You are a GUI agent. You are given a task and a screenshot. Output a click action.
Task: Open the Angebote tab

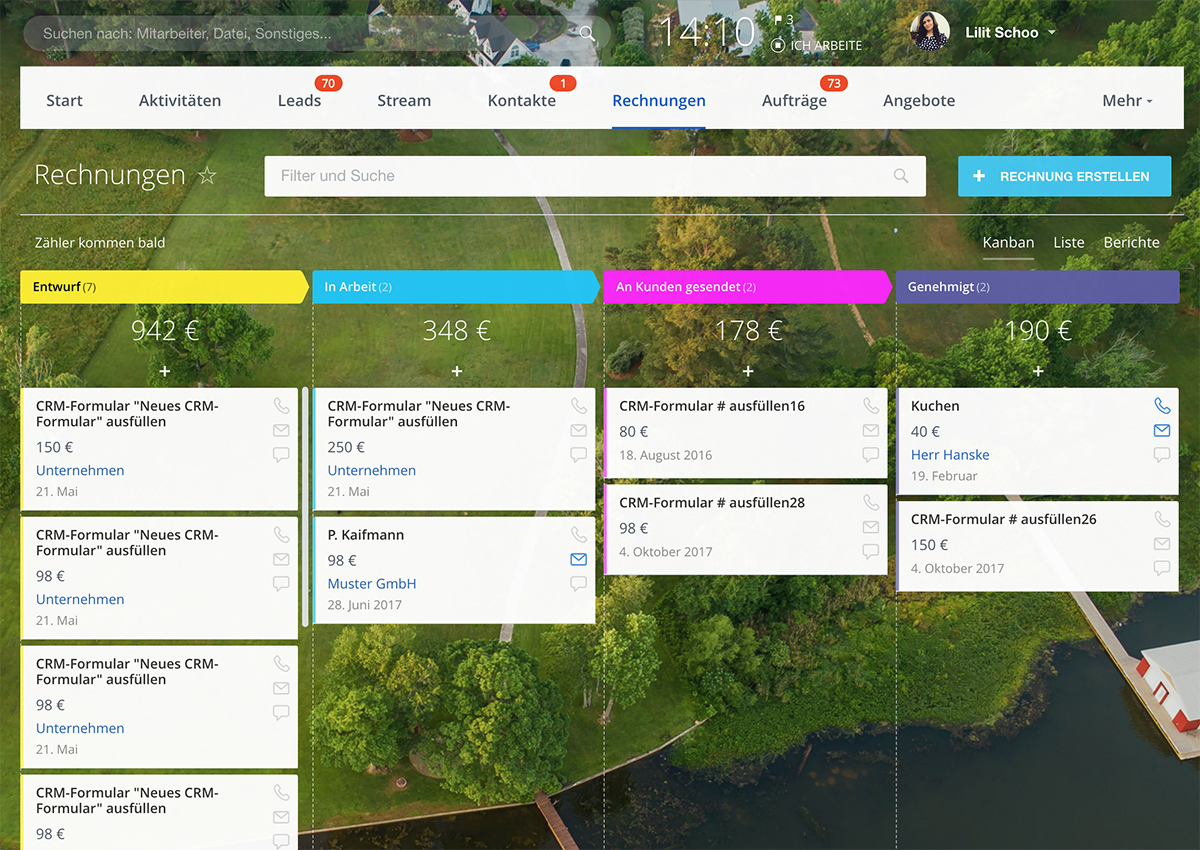[919, 100]
